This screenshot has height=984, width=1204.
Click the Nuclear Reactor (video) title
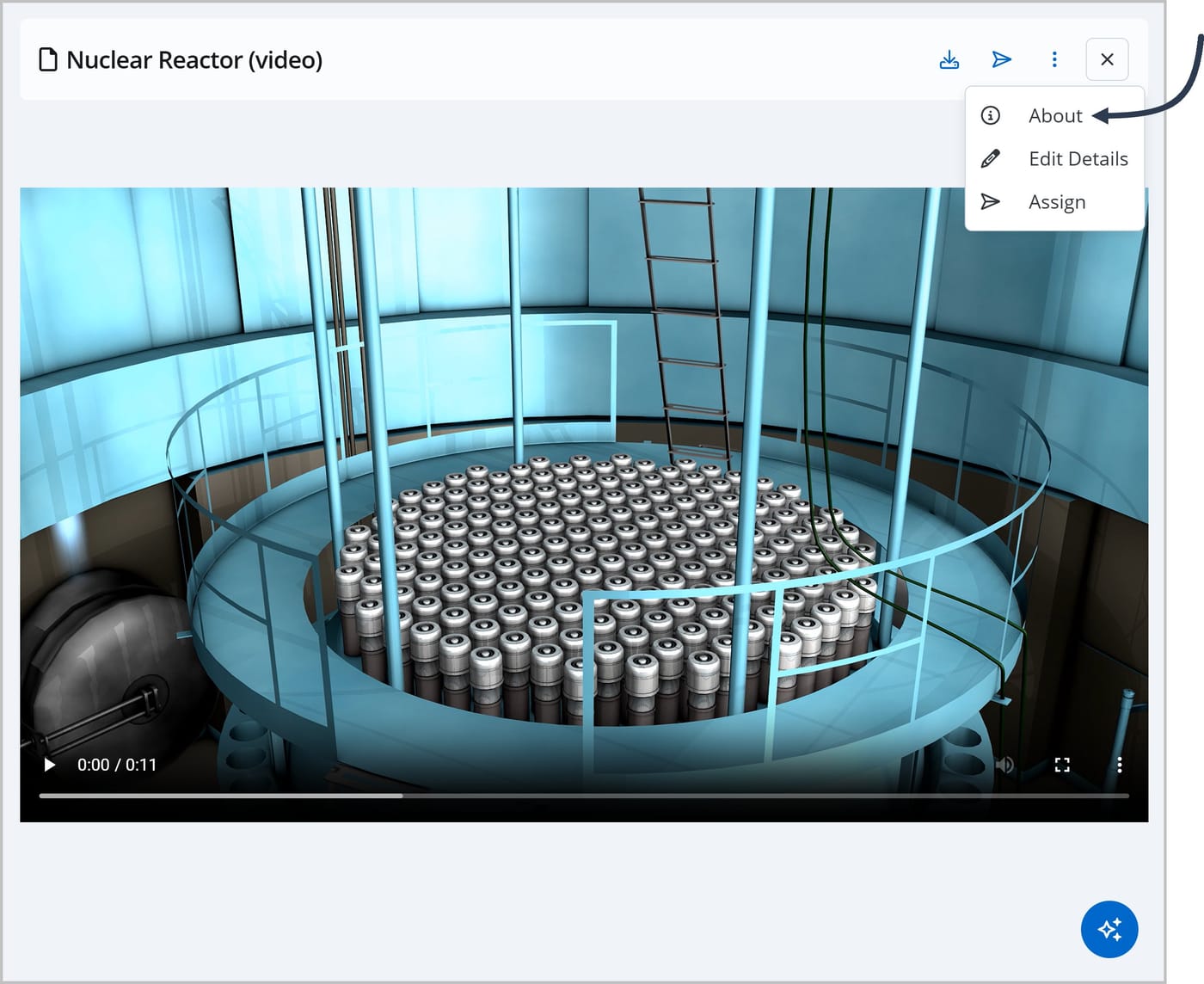(x=194, y=60)
